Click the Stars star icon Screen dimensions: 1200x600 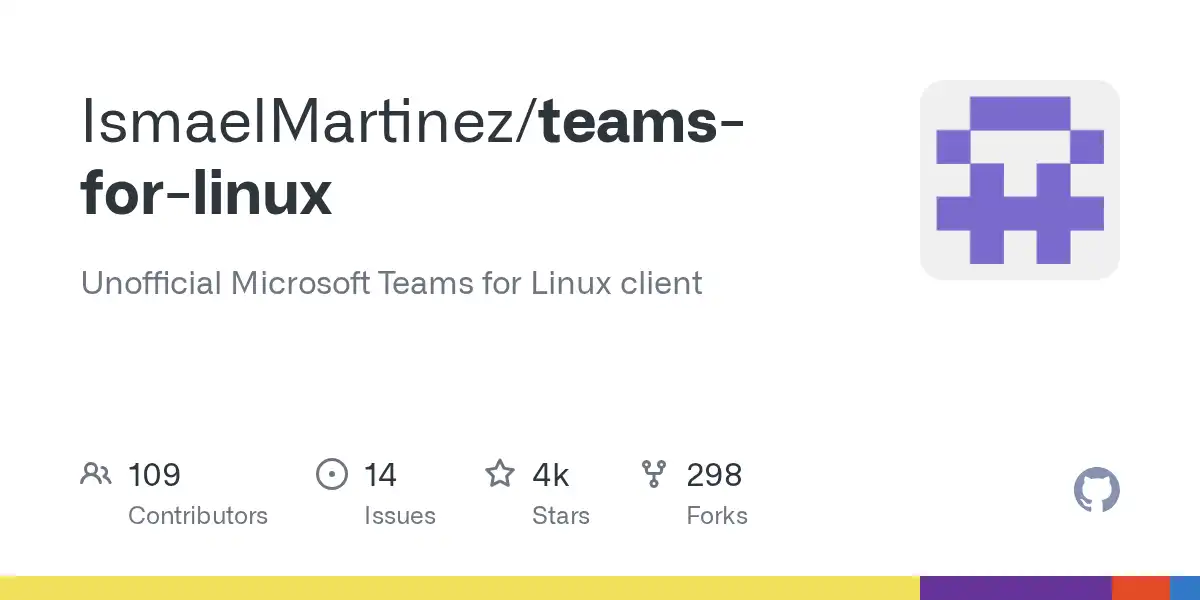(x=500, y=474)
